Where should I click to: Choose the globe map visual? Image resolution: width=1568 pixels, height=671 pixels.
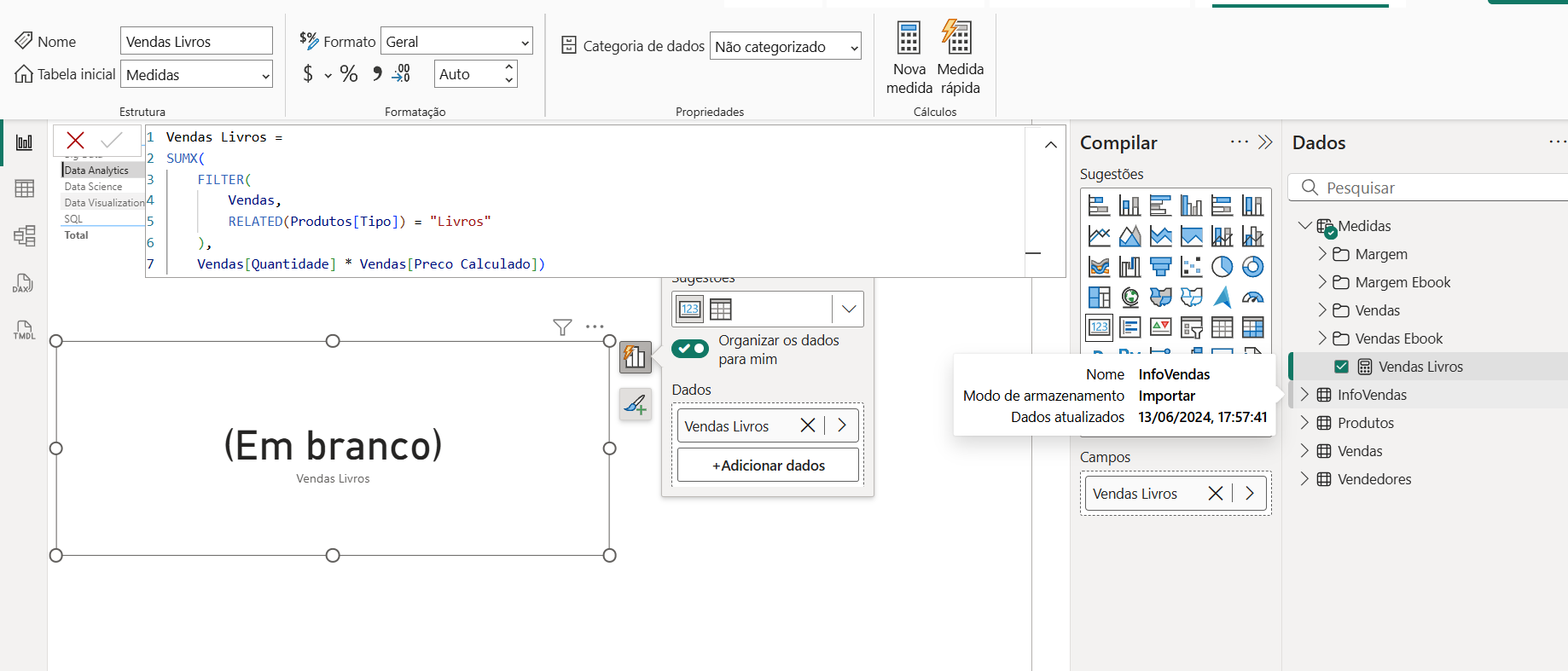coord(1130,298)
